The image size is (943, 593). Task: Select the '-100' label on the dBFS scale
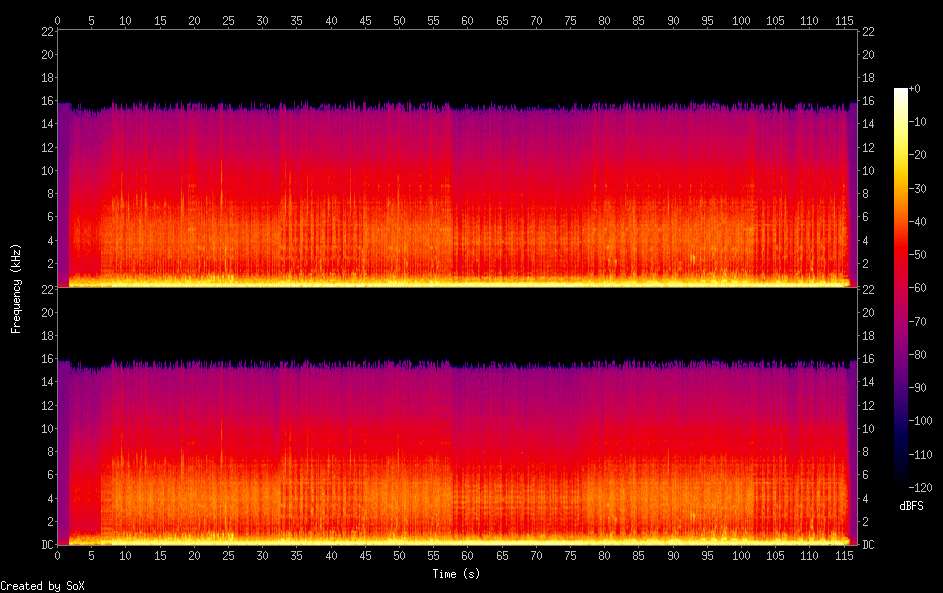click(x=921, y=420)
